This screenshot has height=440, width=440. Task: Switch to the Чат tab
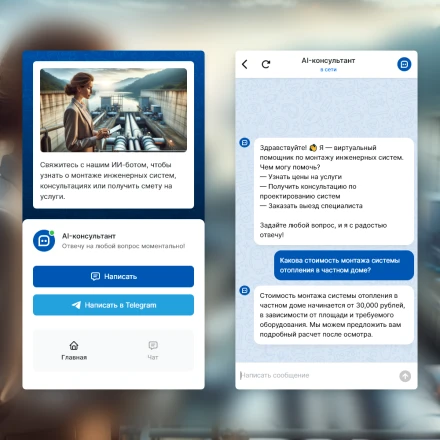point(153,350)
